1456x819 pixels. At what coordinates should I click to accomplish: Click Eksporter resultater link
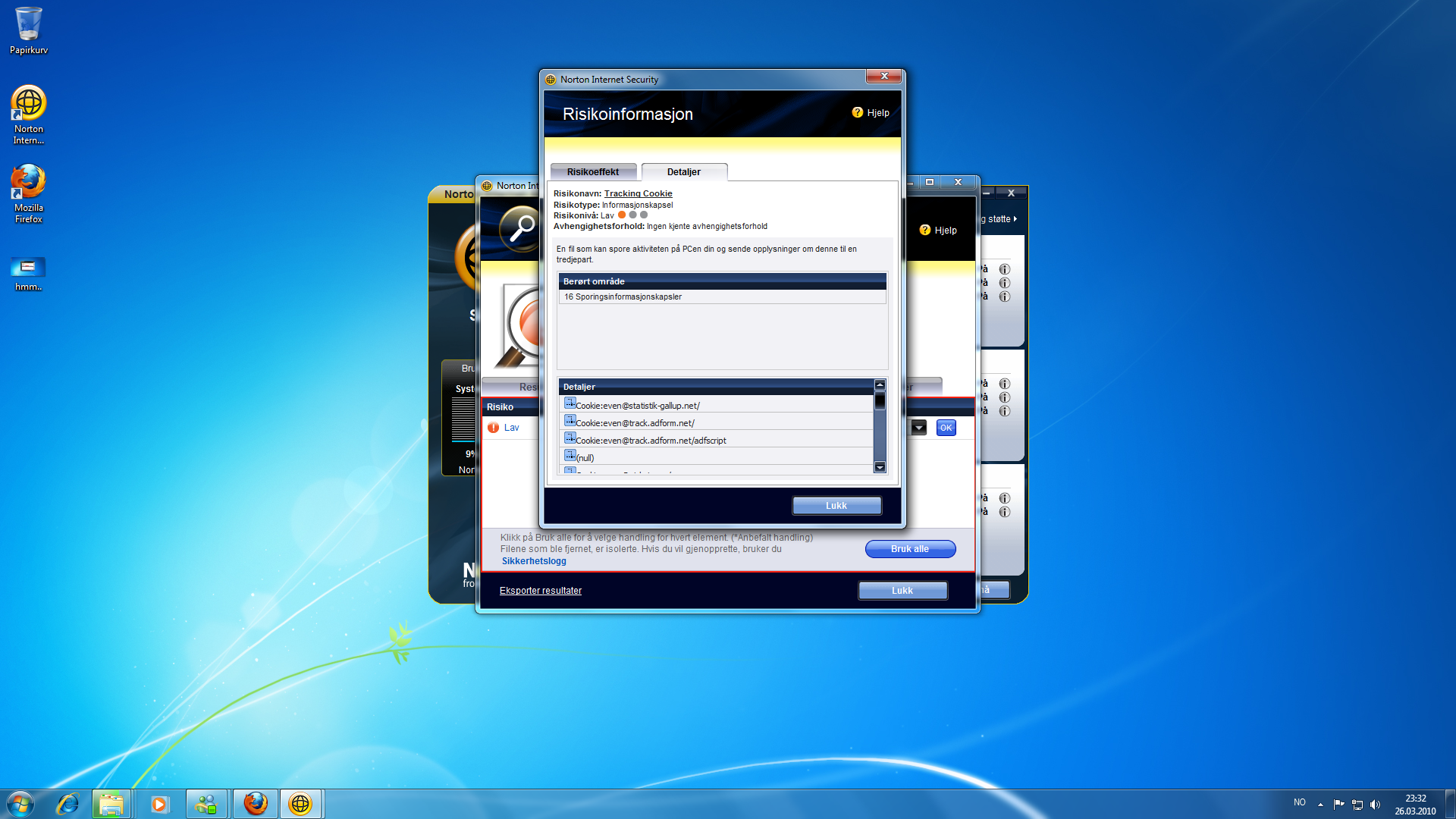point(541,591)
